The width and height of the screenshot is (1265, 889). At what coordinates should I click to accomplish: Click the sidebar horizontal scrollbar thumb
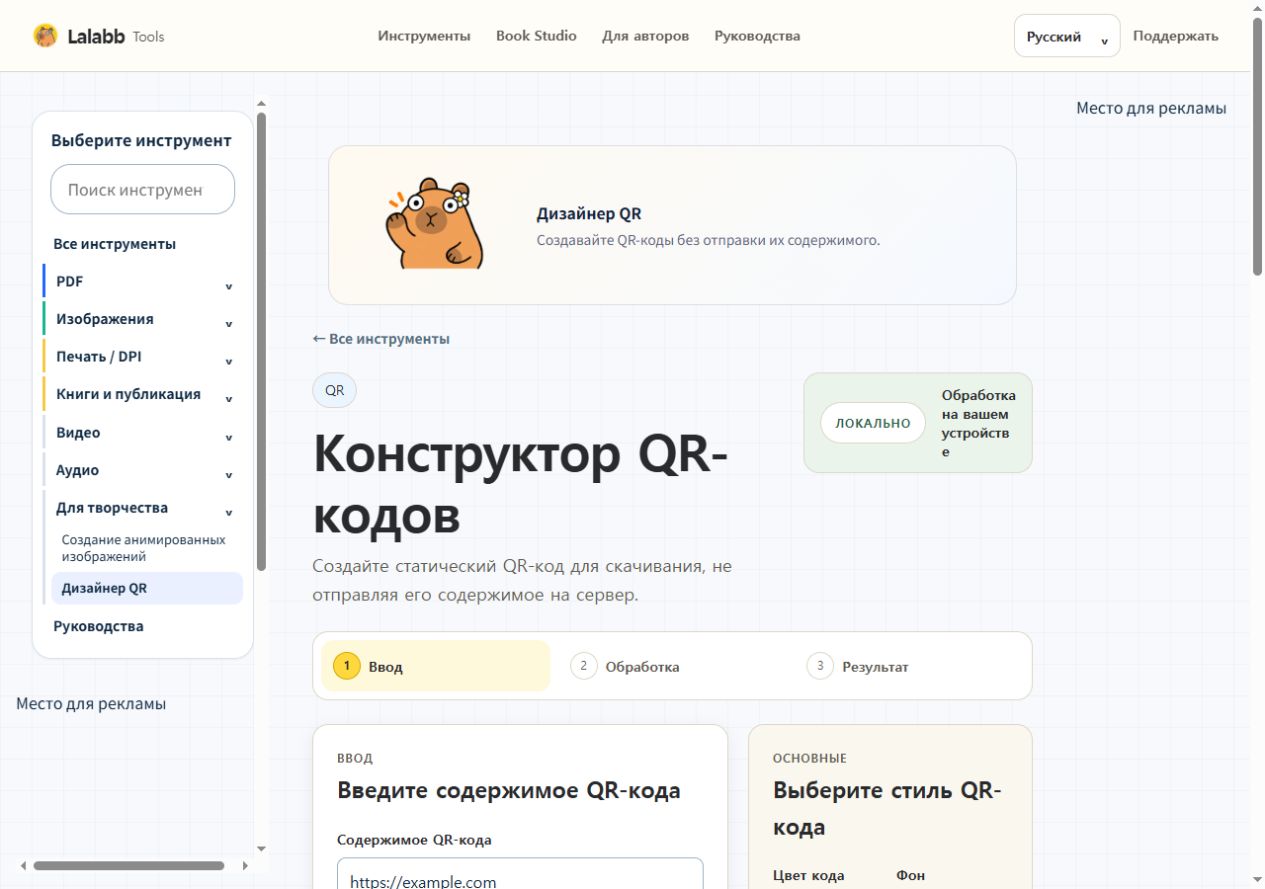129,865
